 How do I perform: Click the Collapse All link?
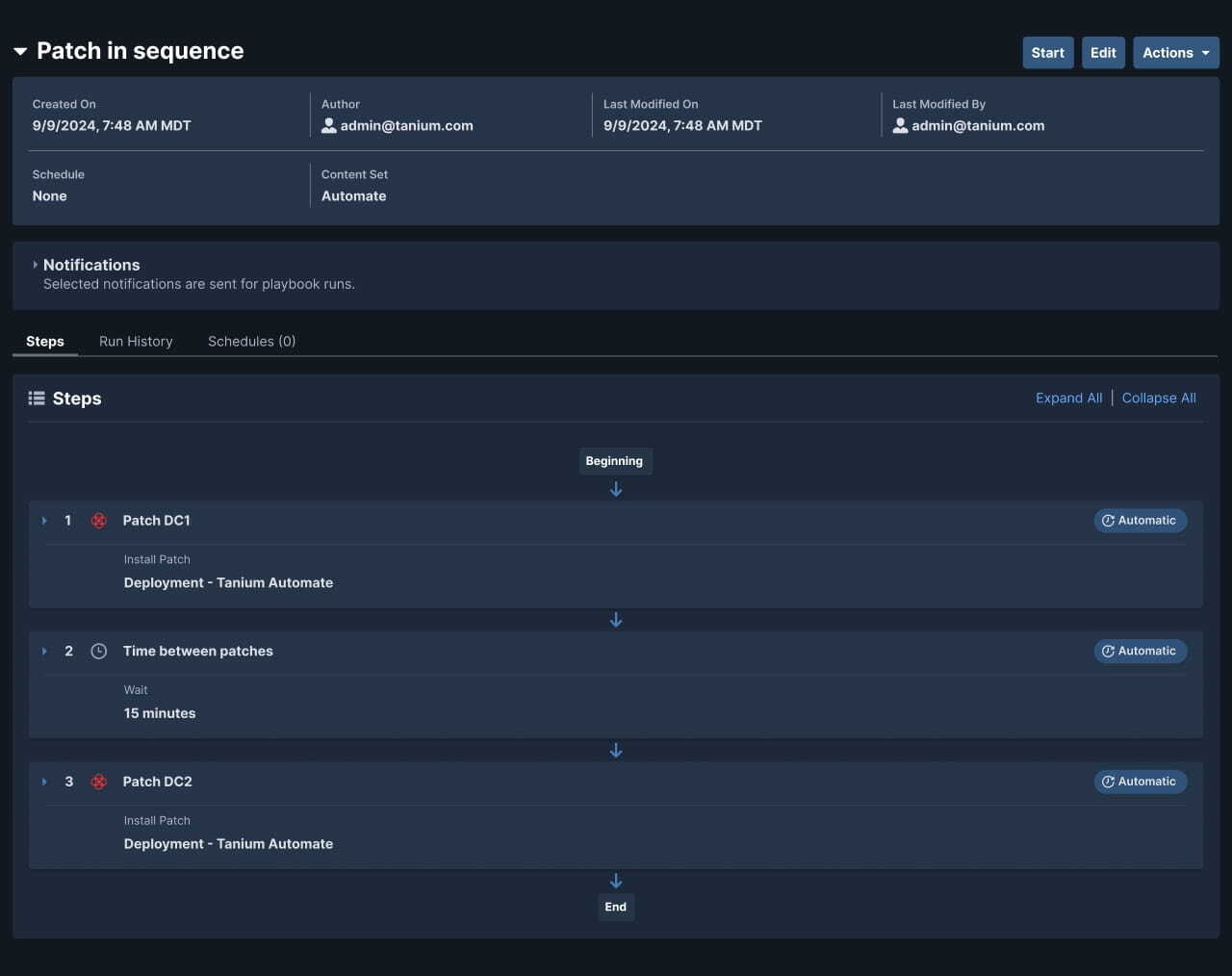1159,398
